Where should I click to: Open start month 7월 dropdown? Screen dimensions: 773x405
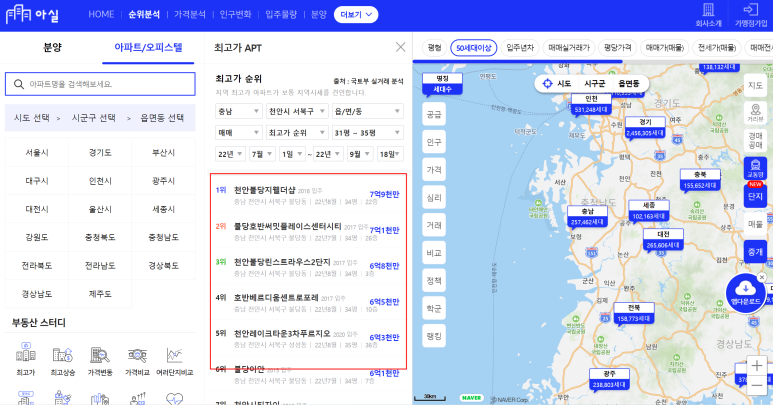click(x=262, y=154)
